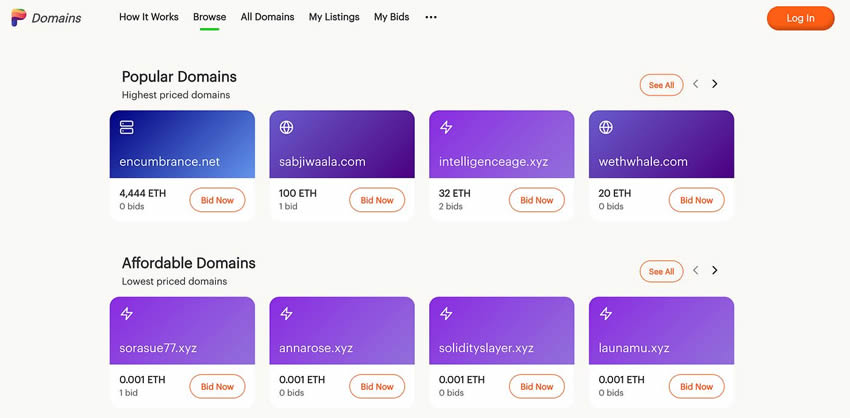The height and width of the screenshot is (418, 850).
Task: Advance Affordable Domains with right chevron
Action: [714, 271]
